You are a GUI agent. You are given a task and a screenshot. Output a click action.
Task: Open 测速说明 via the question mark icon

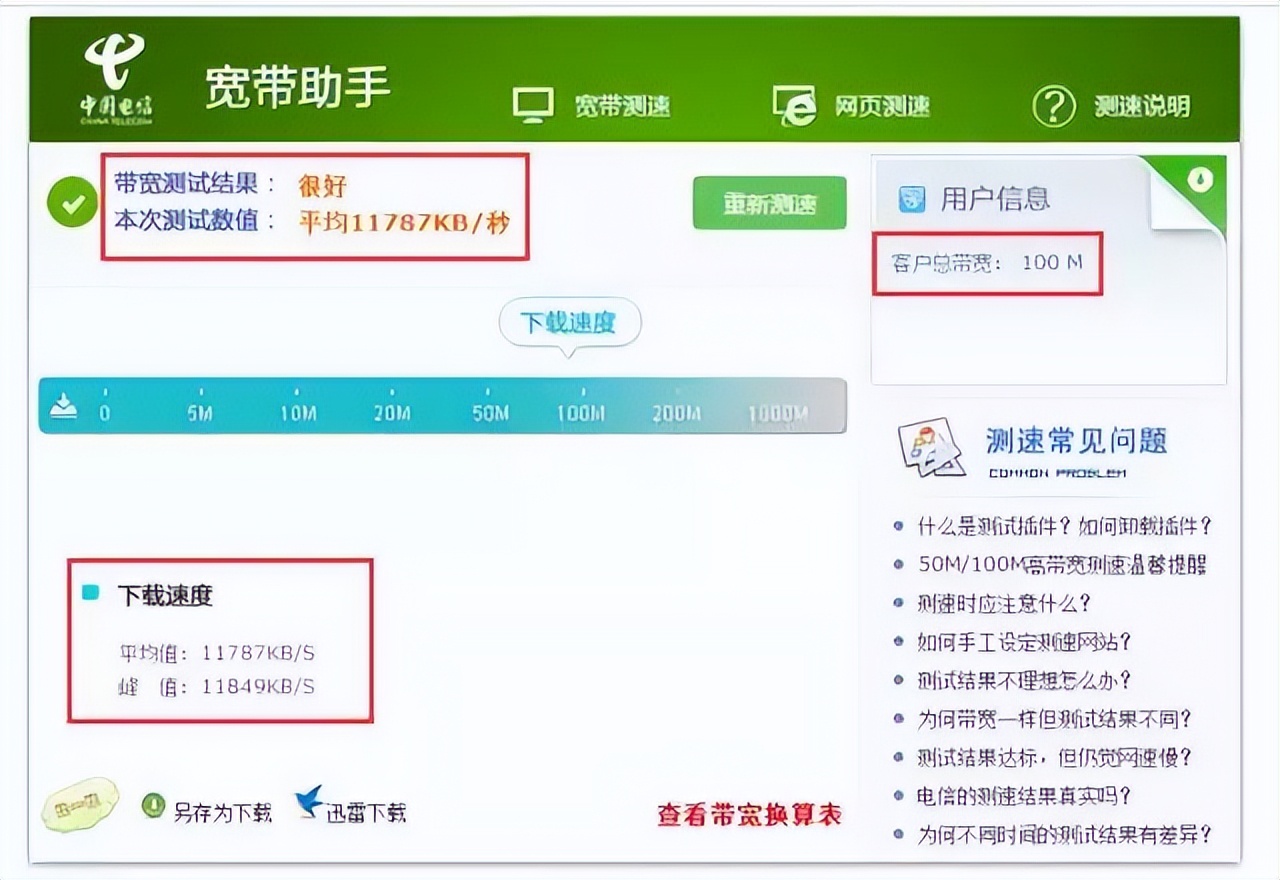[x=1055, y=104]
